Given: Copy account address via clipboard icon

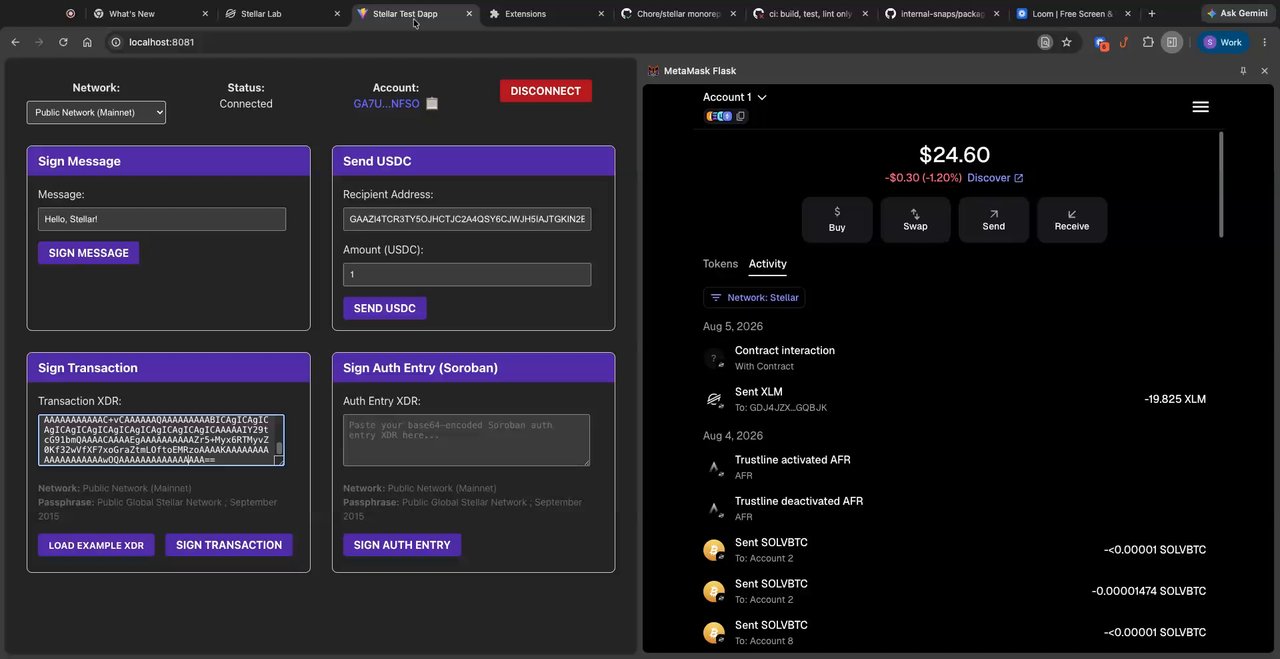Looking at the screenshot, I should tap(432, 103).
